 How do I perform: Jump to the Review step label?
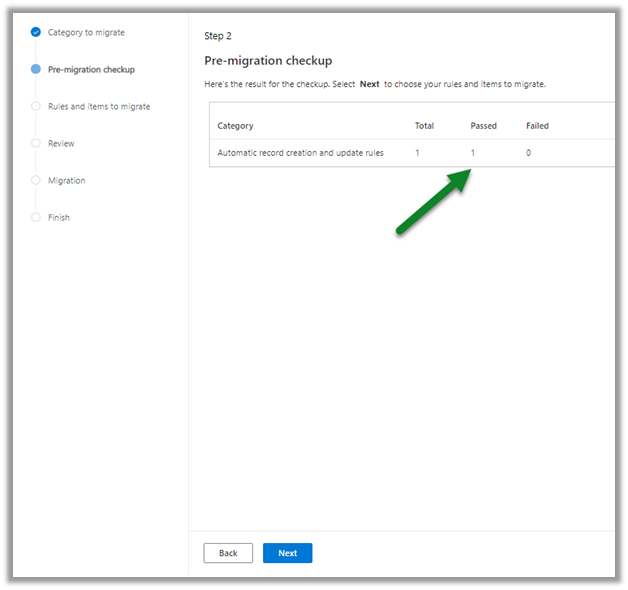pyautogui.click(x=61, y=143)
